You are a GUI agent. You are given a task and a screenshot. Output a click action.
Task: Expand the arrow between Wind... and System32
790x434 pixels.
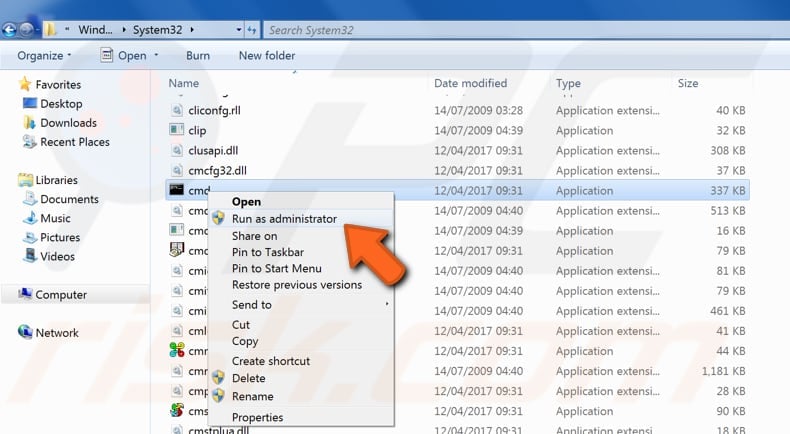(x=124, y=30)
